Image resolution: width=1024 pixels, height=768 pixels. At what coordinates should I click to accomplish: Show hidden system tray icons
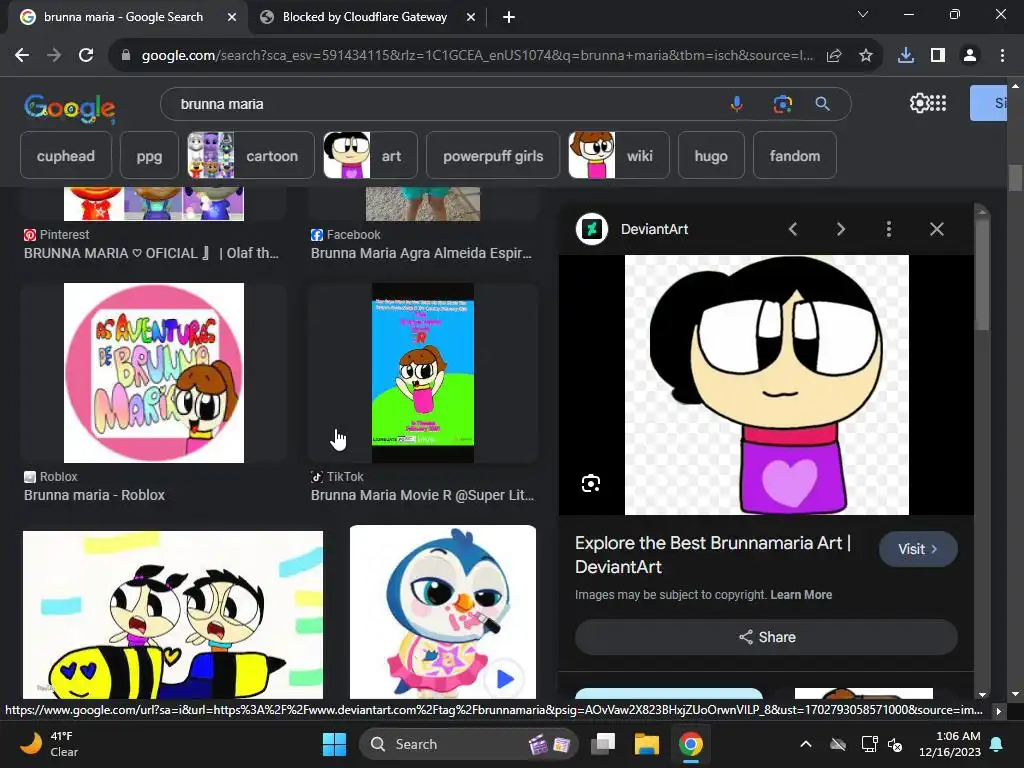point(806,744)
